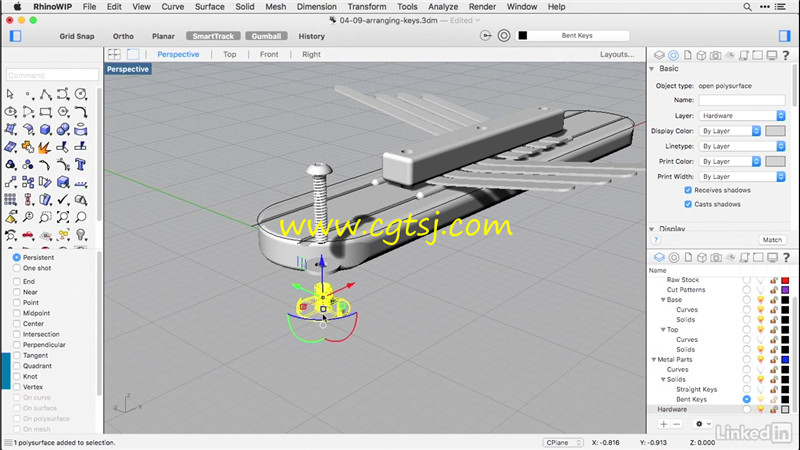Screen dimensions: 800x450
Task: Open the layer gear options menu
Action: (x=703, y=424)
